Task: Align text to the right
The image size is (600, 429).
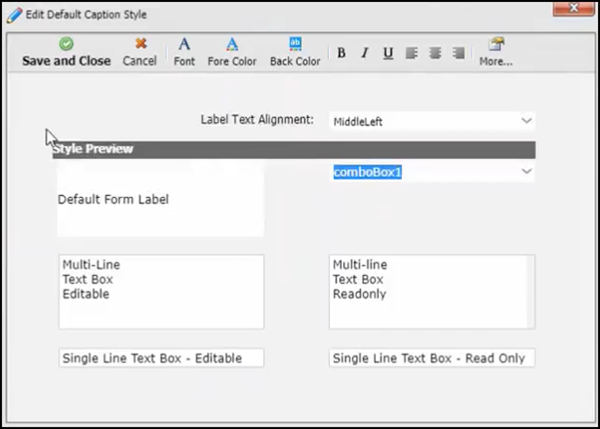Action: click(x=458, y=53)
